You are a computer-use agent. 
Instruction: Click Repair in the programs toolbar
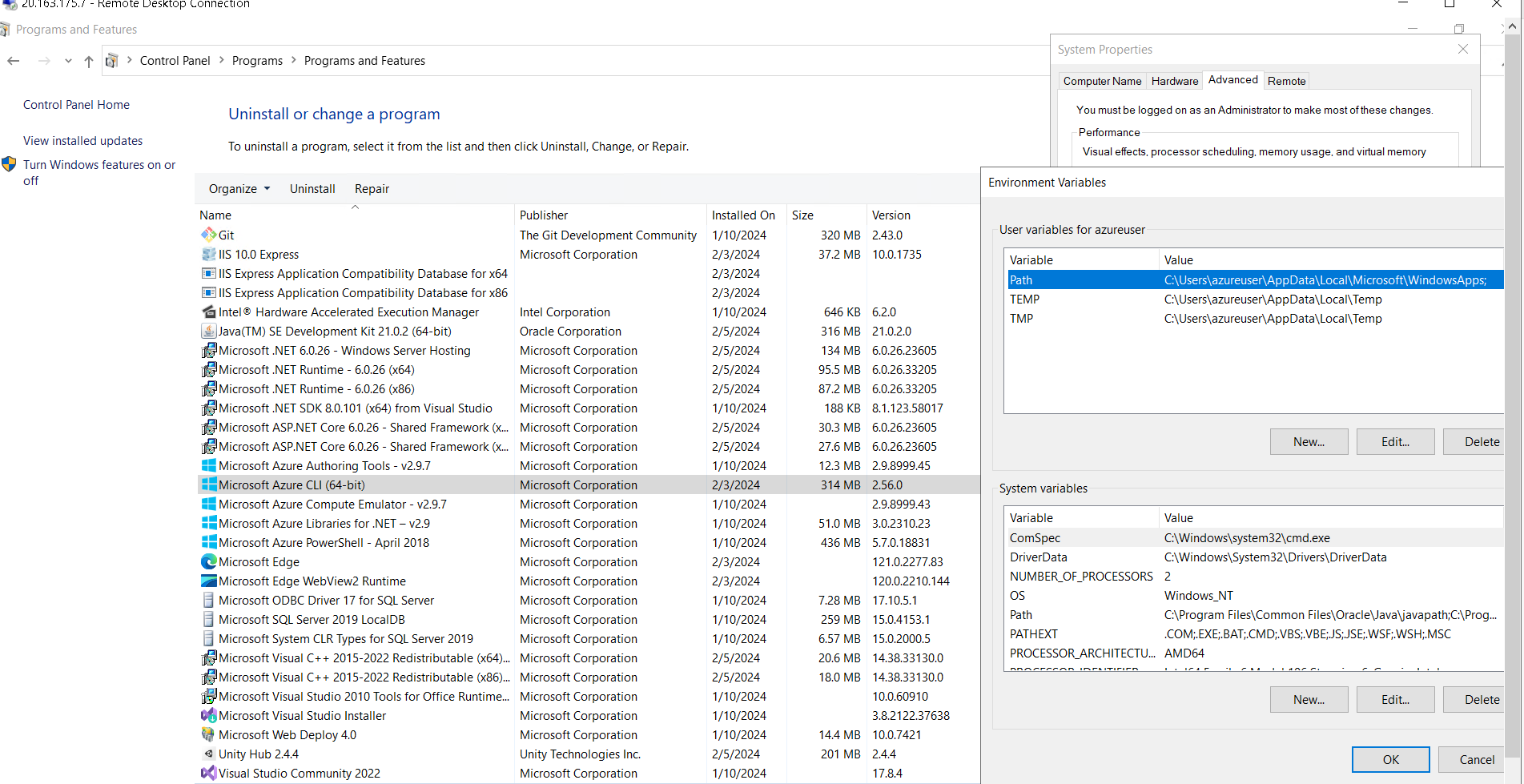(x=372, y=188)
